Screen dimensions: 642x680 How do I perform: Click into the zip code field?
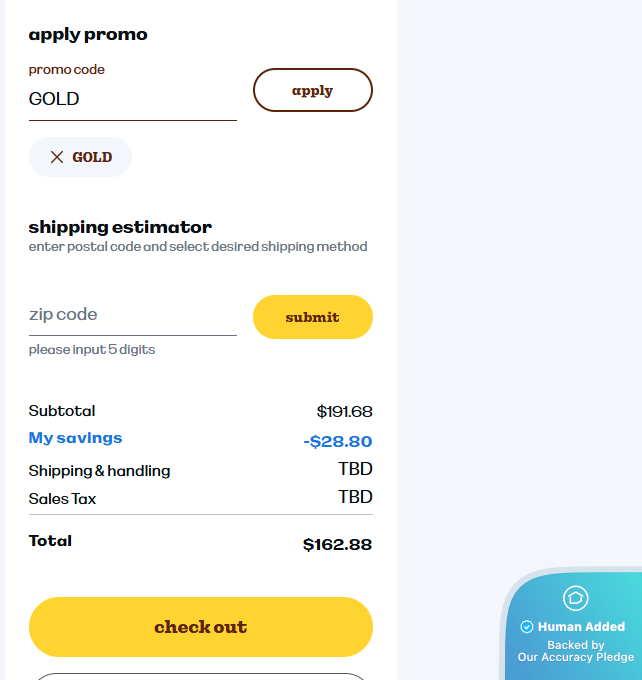click(132, 315)
